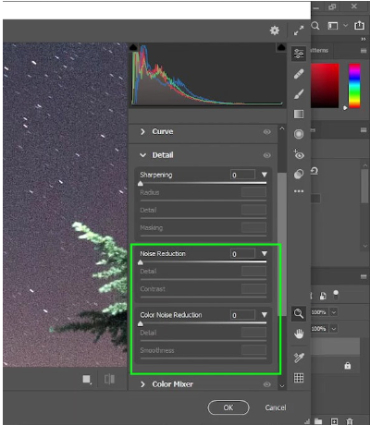The image size is (370, 425).
Task: Select the Red Eye removal tool
Action: pyautogui.click(x=299, y=154)
